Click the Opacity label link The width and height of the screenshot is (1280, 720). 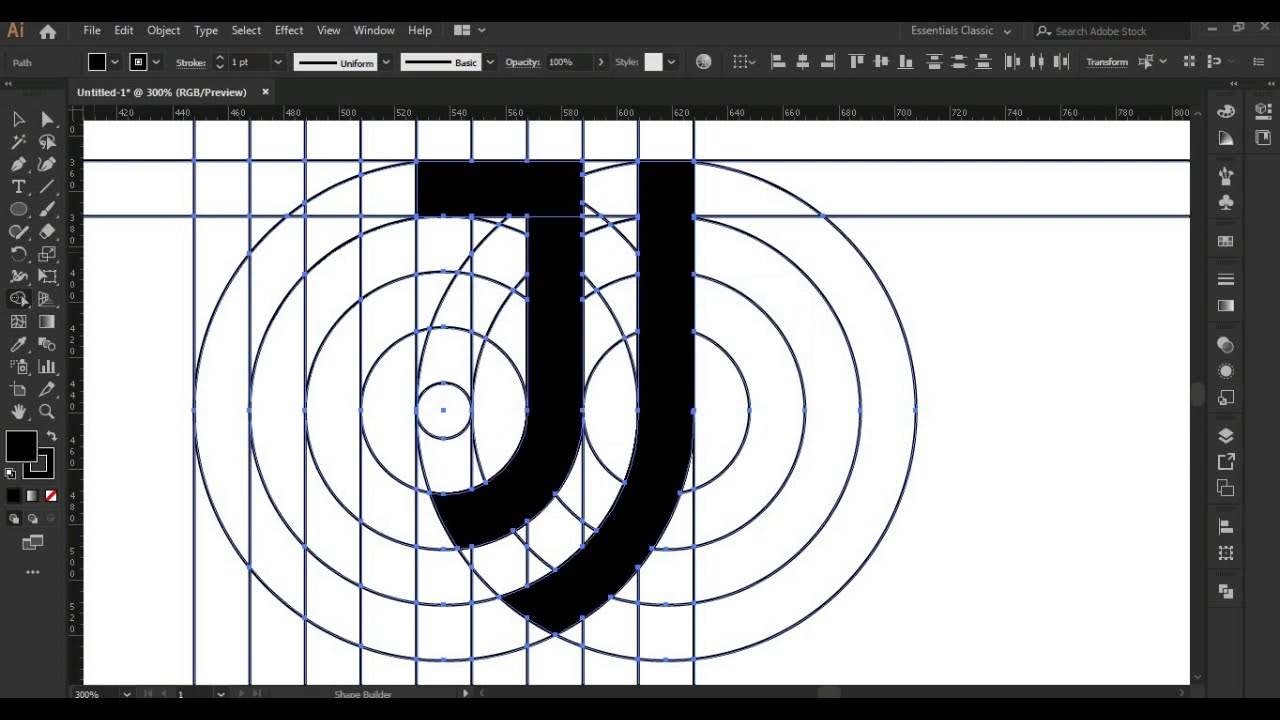pyautogui.click(x=523, y=62)
